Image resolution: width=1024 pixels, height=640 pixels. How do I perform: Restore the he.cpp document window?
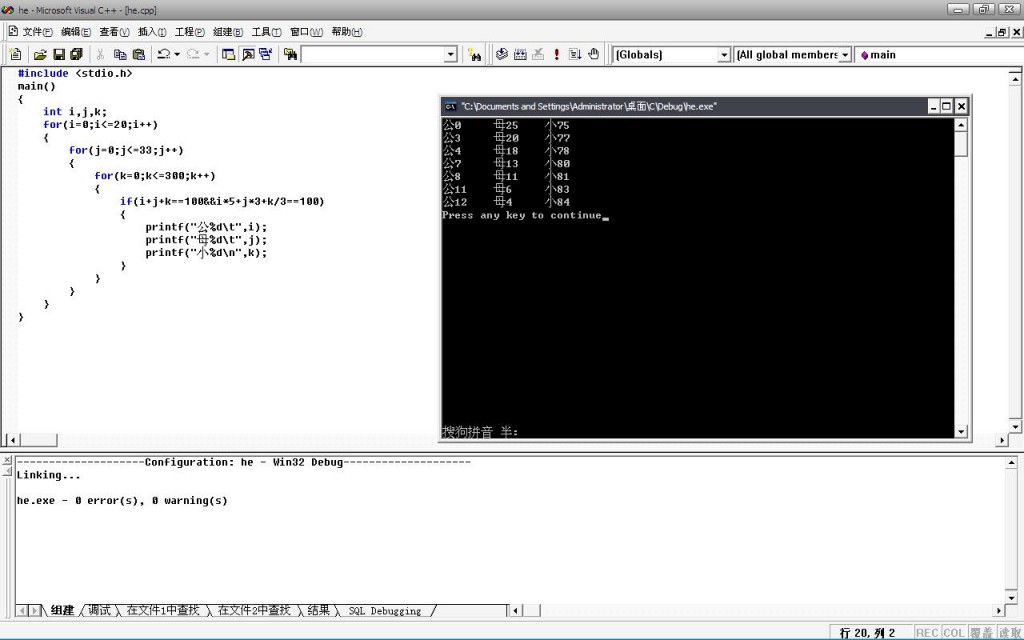pyautogui.click(x=1002, y=33)
